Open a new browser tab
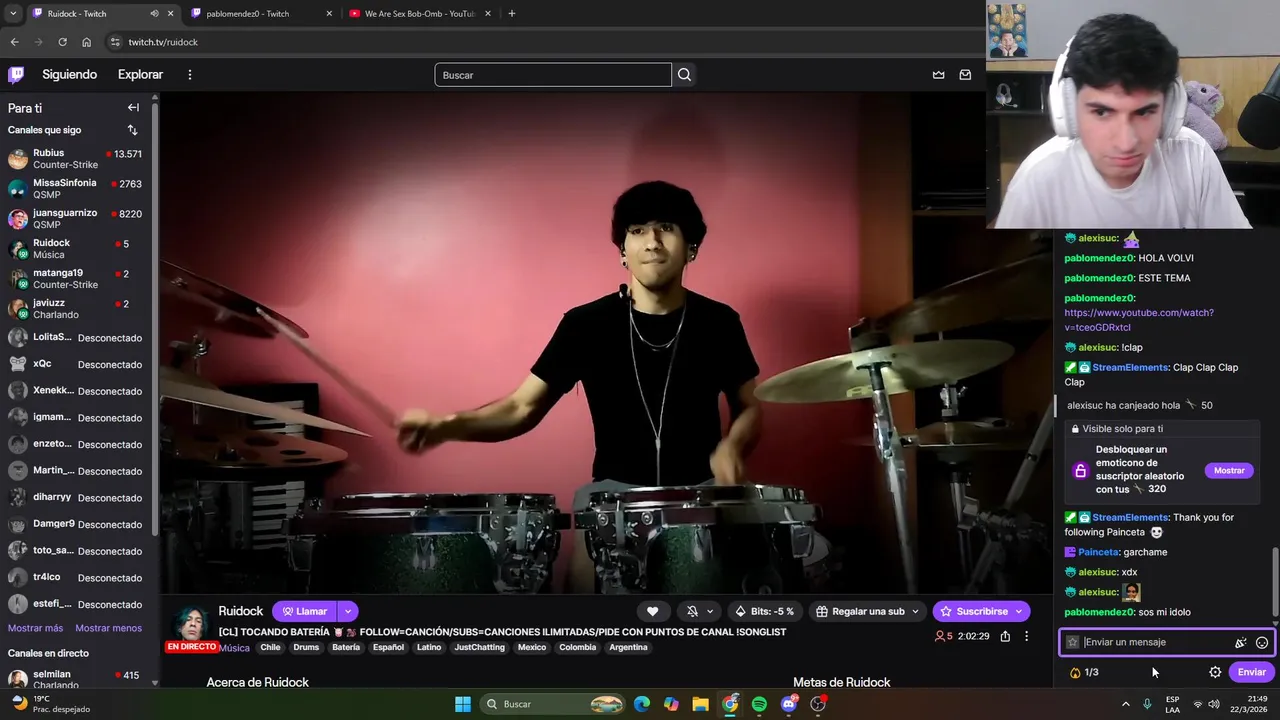This screenshot has width=1280, height=720. [511, 14]
